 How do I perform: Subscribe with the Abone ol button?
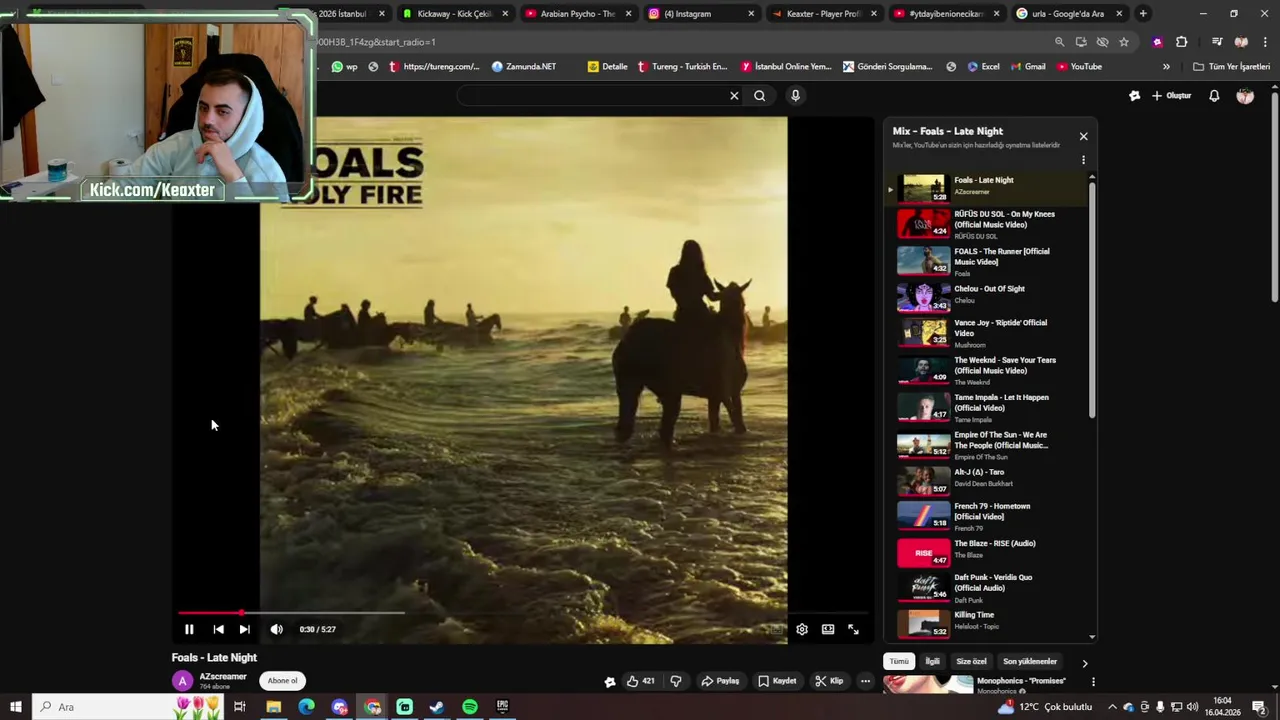coord(282,681)
